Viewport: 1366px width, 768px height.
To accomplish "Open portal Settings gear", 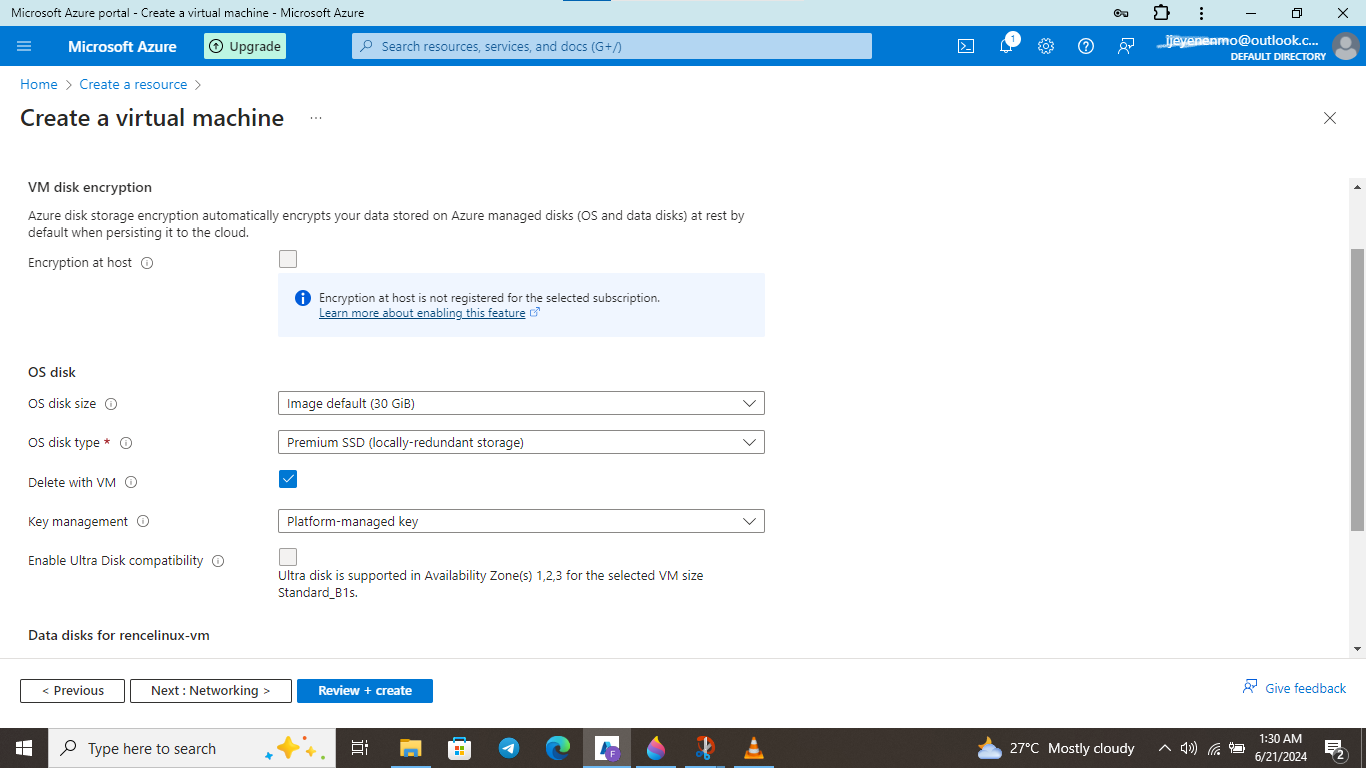I will coord(1046,46).
